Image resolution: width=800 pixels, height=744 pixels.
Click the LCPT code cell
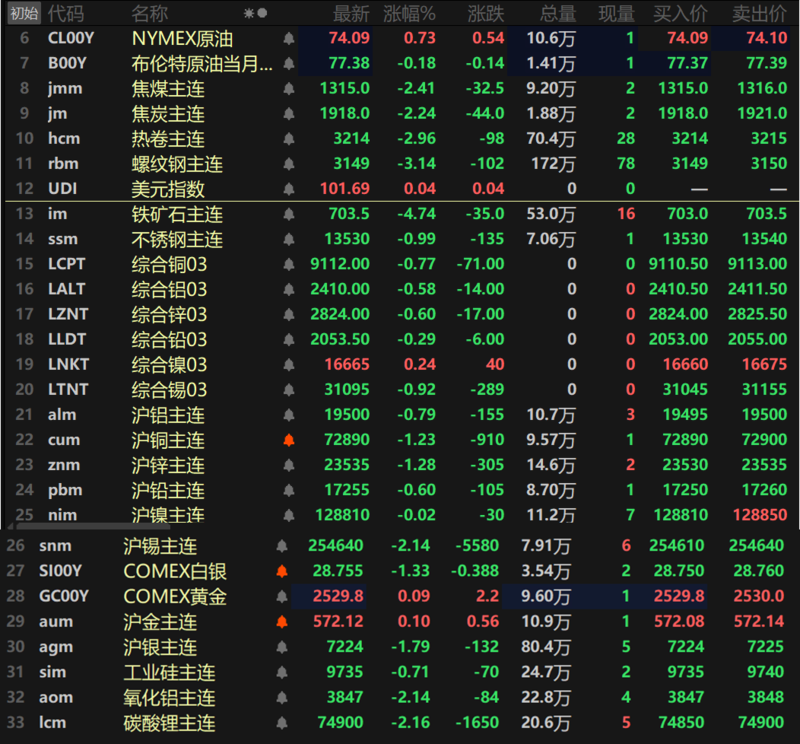[x=66, y=264]
